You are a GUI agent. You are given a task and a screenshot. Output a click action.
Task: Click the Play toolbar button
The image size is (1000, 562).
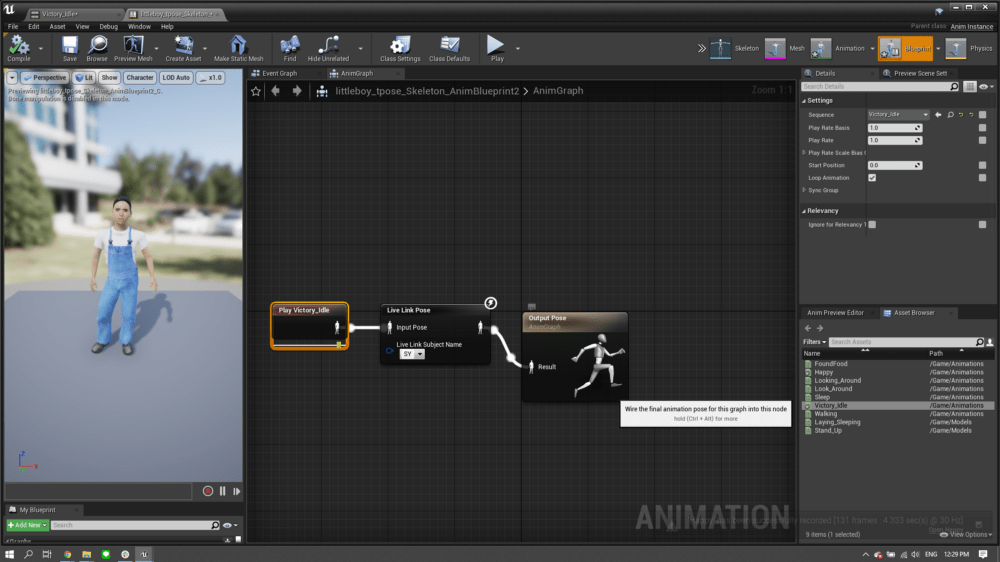496,48
